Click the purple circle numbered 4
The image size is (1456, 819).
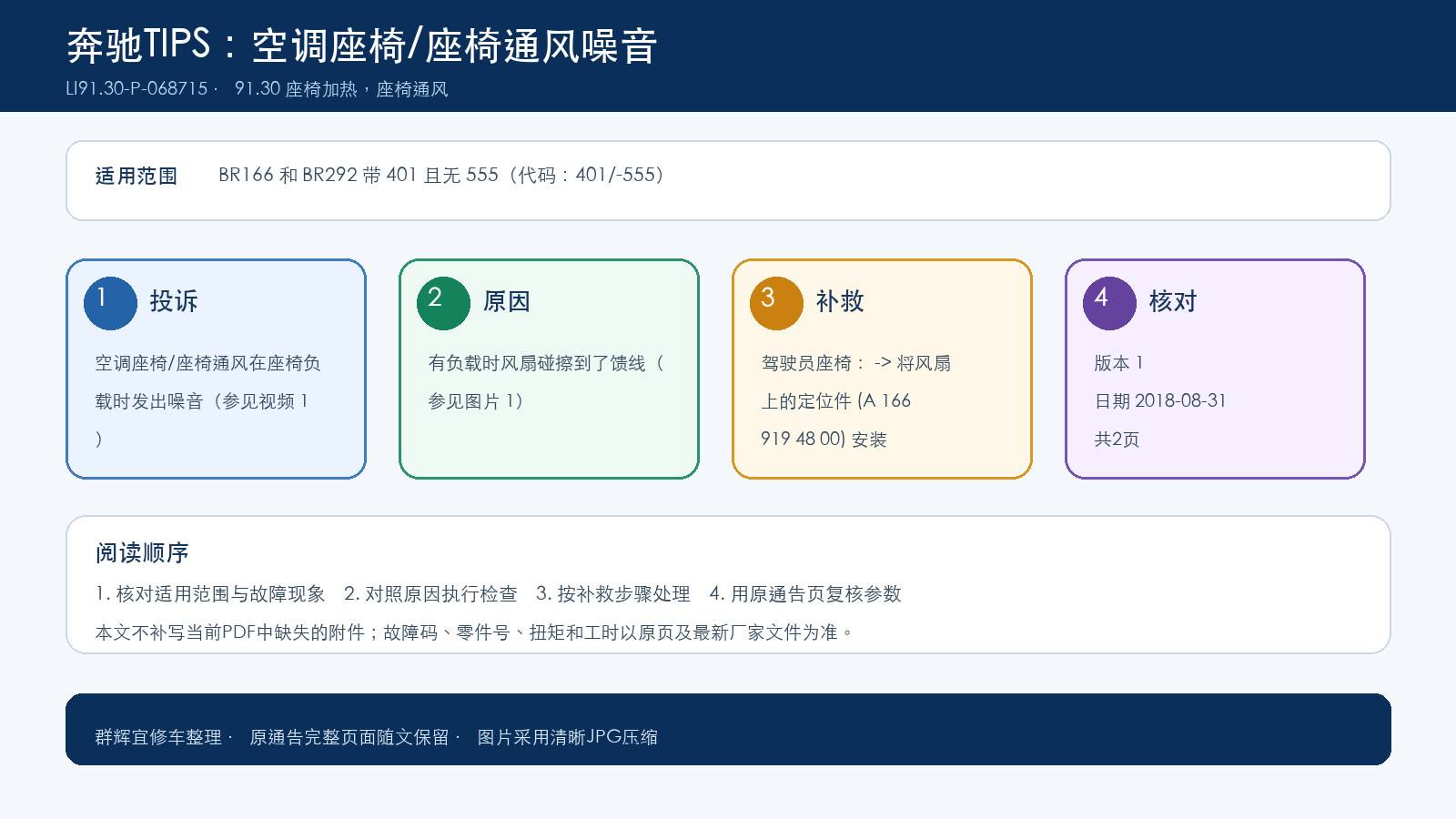1109,303
